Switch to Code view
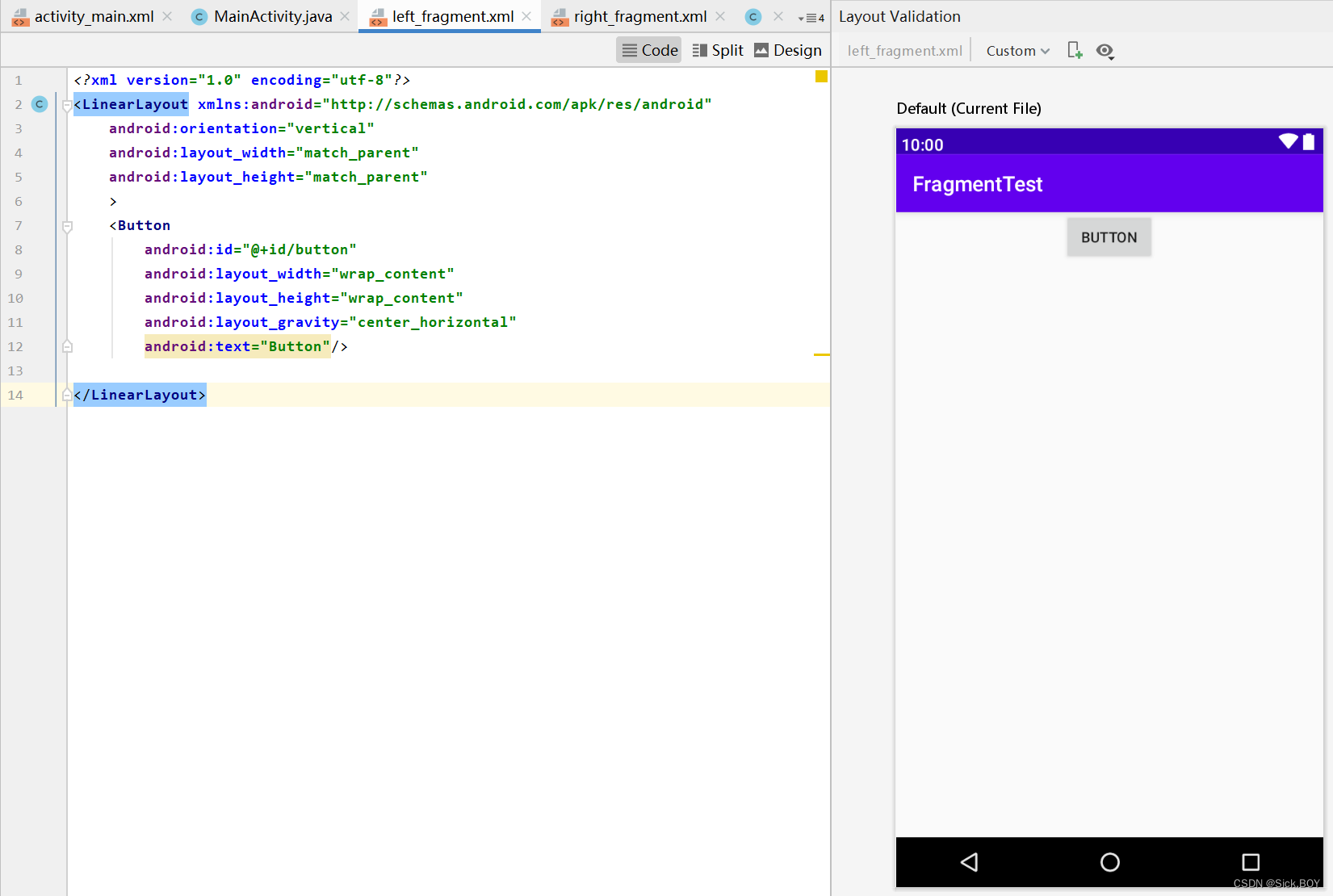This screenshot has height=896, width=1333. [x=648, y=49]
